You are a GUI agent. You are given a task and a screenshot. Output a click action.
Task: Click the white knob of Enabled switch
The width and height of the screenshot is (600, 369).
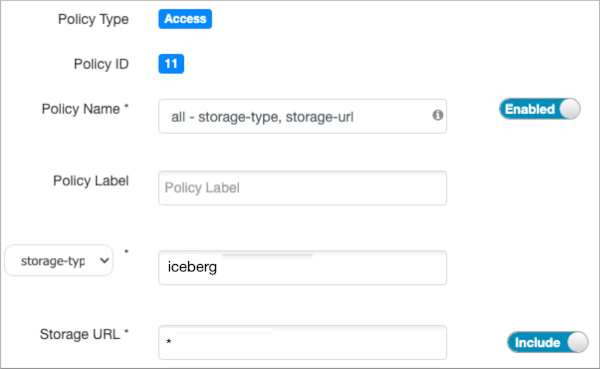point(569,109)
